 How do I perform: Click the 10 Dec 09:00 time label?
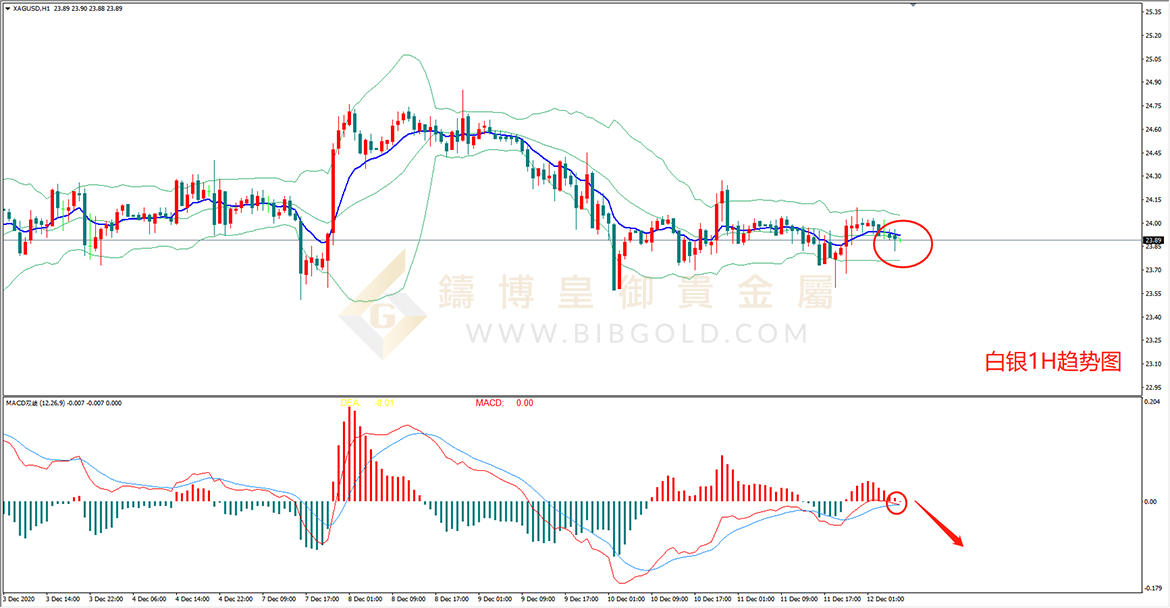669,599
